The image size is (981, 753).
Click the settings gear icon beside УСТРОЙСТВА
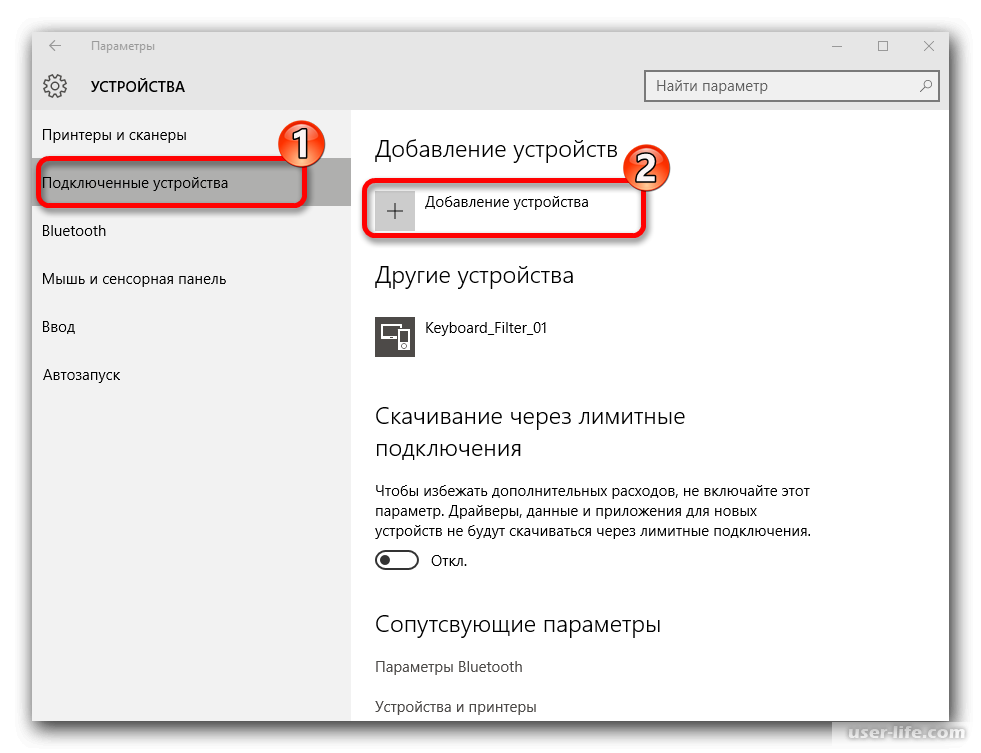(x=55, y=86)
